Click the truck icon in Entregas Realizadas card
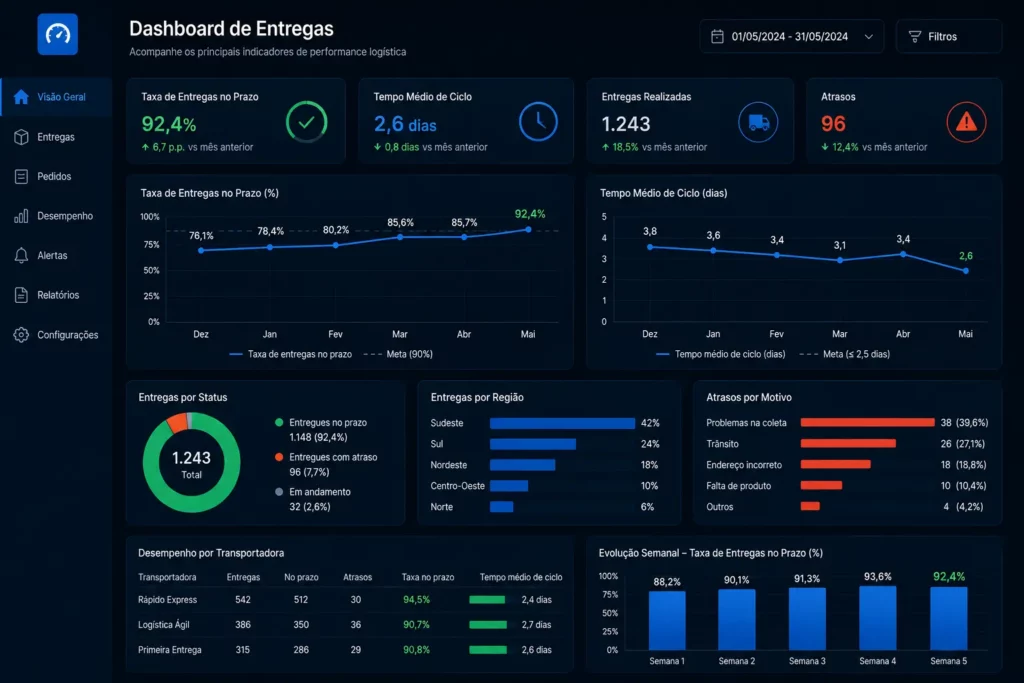This screenshot has height=683, width=1024. (758, 122)
